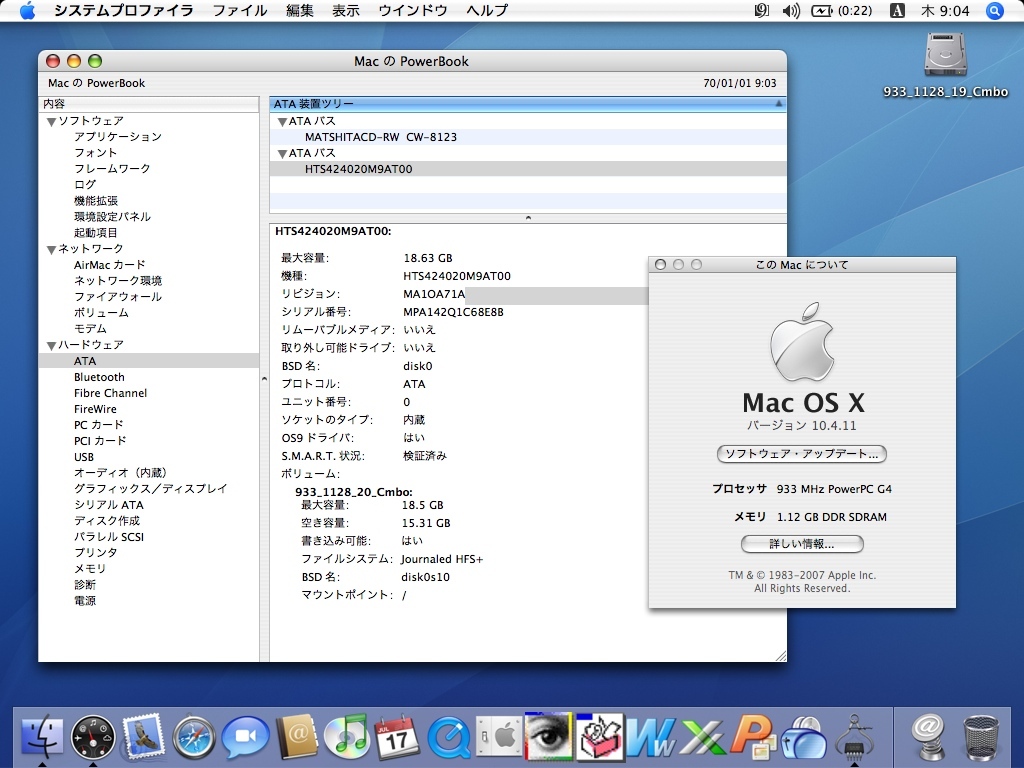
Task: Collapse the ハードウェア category triangle
Action: coord(51,345)
